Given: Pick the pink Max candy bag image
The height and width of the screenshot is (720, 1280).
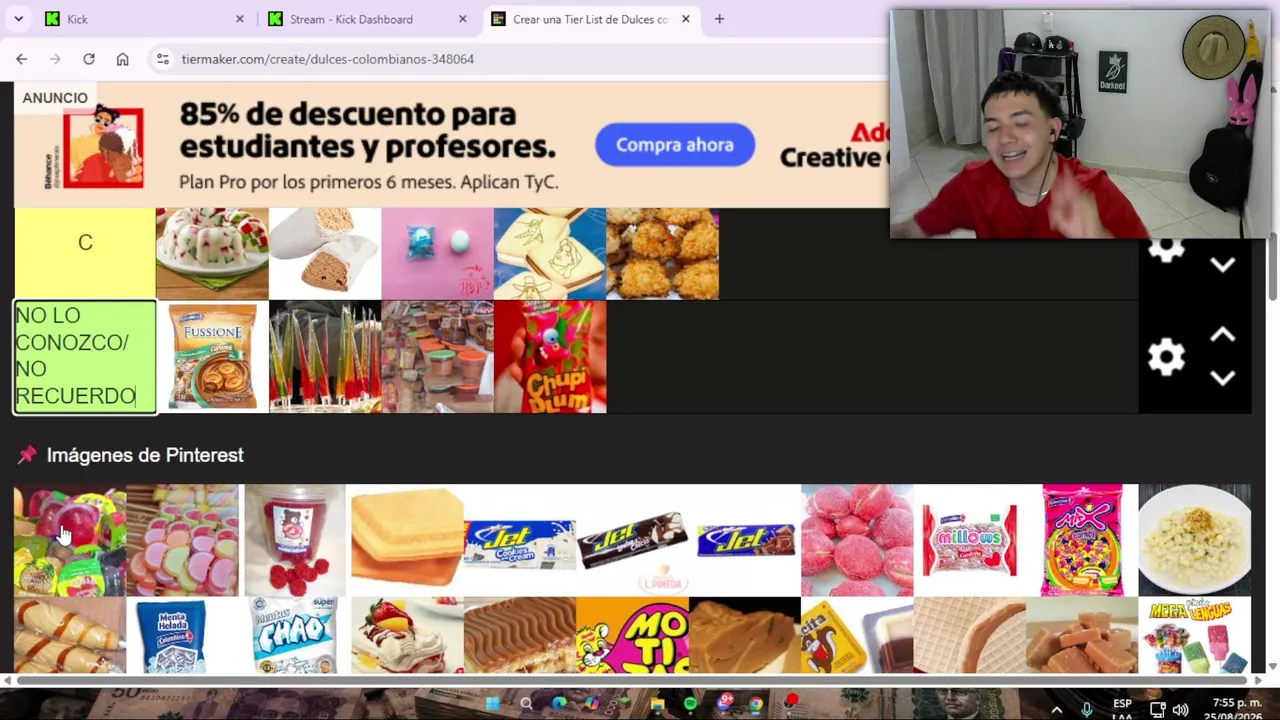Looking at the screenshot, I should point(1082,541).
